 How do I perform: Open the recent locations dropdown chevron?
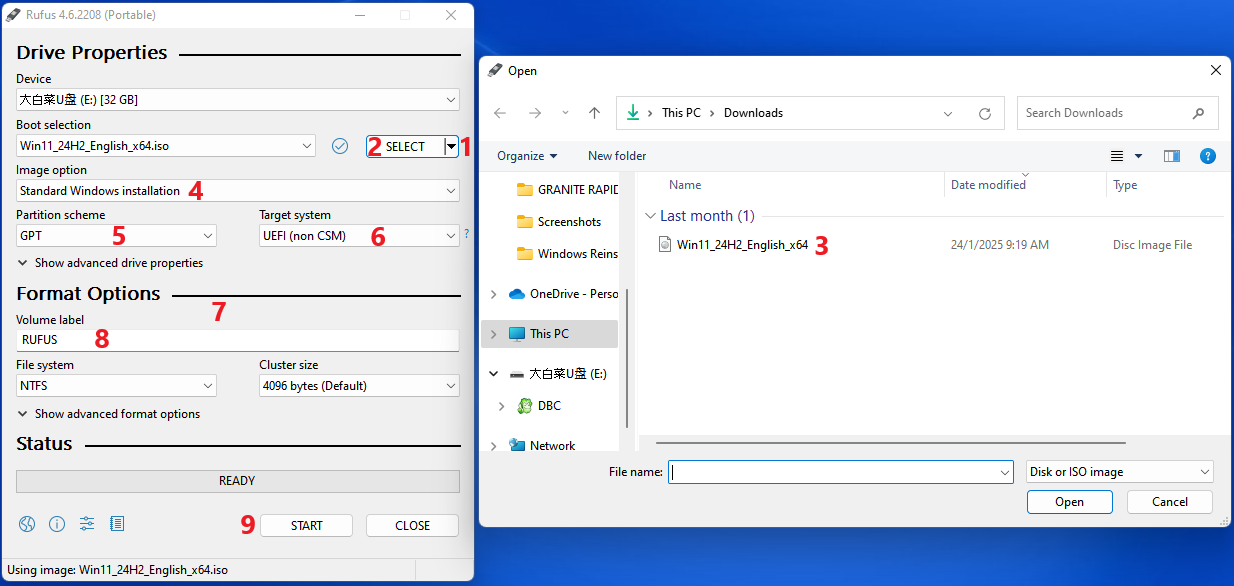[565, 113]
